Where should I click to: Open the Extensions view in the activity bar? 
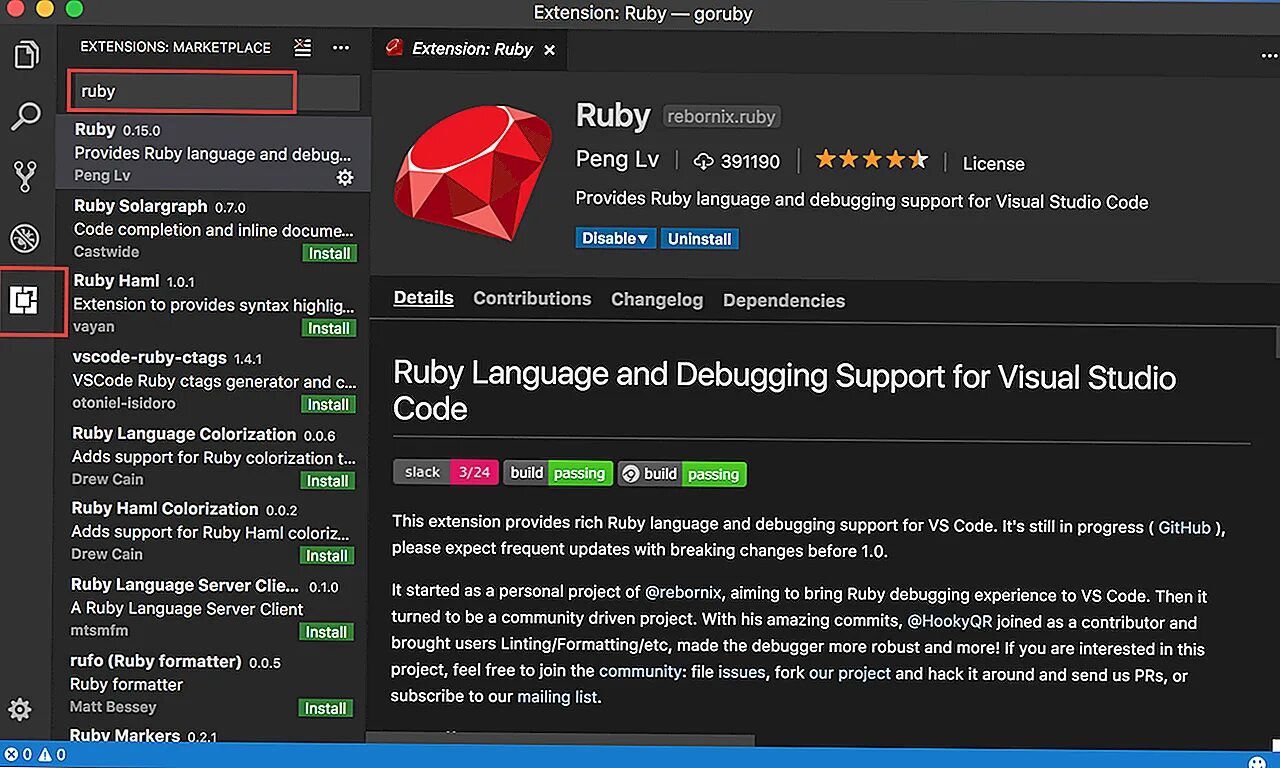(x=24, y=299)
